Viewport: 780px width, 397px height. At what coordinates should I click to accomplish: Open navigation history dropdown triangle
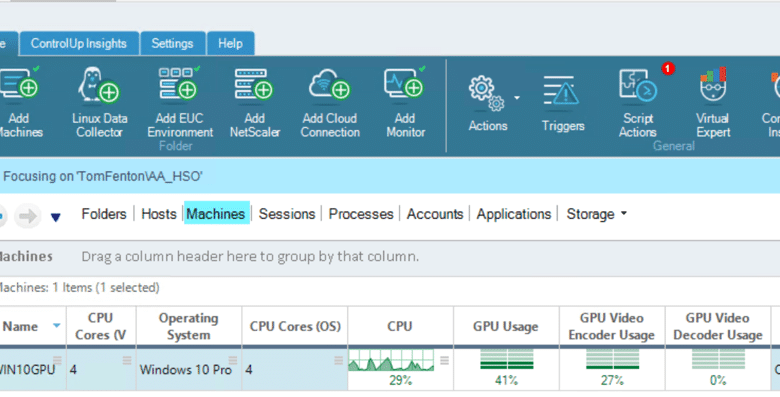click(x=56, y=217)
